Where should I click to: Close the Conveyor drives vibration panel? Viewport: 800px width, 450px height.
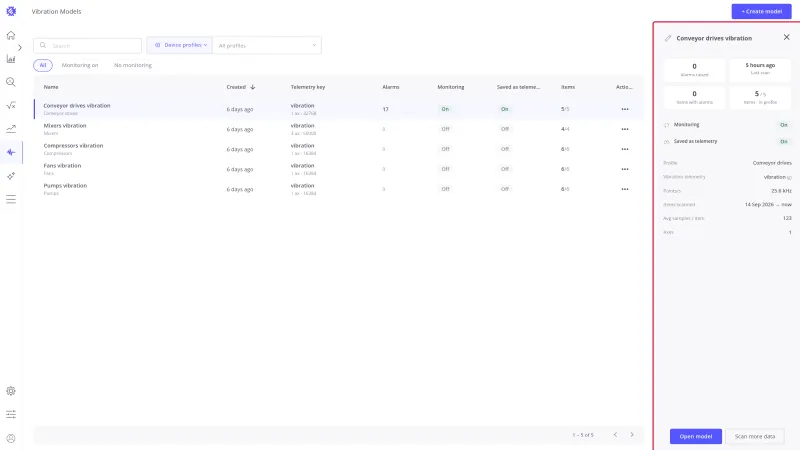786,37
